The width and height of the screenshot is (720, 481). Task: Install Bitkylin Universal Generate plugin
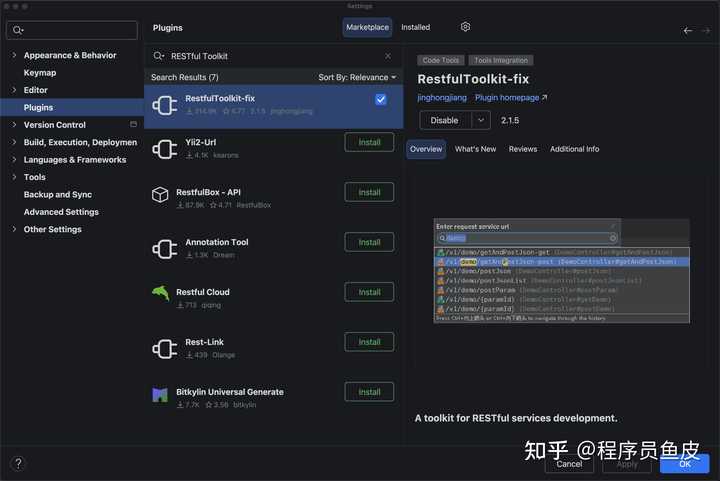[x=369, y=392]
